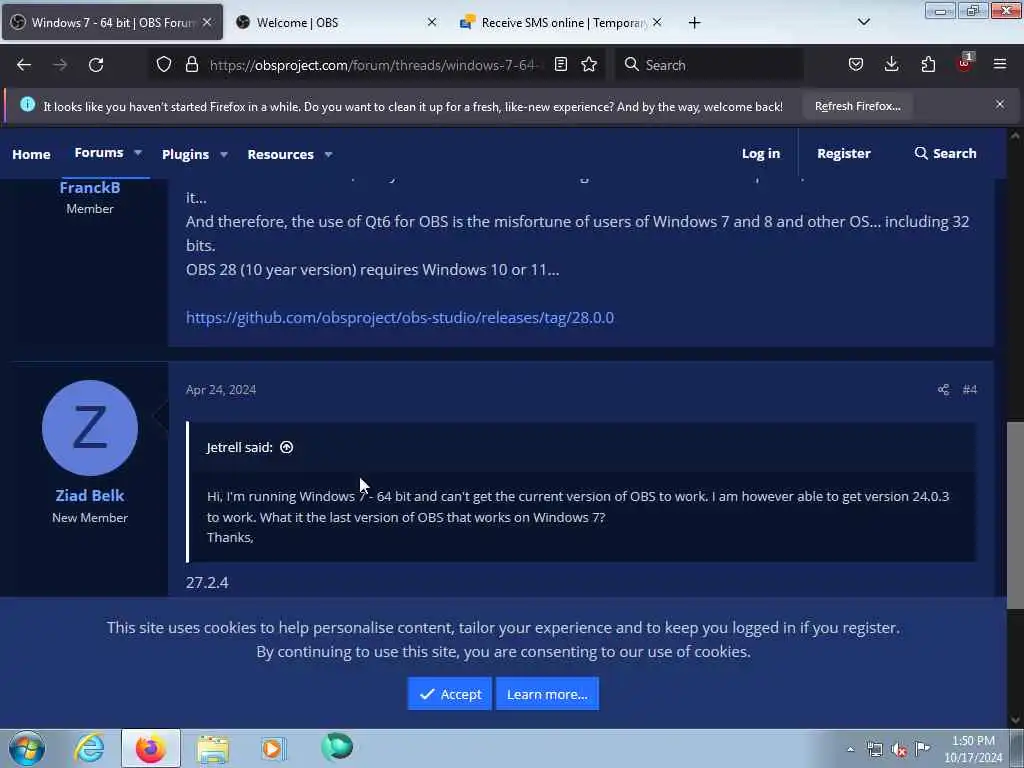Open the Plugins nav link
This screenshot has width=1024, height=768.
185,154
